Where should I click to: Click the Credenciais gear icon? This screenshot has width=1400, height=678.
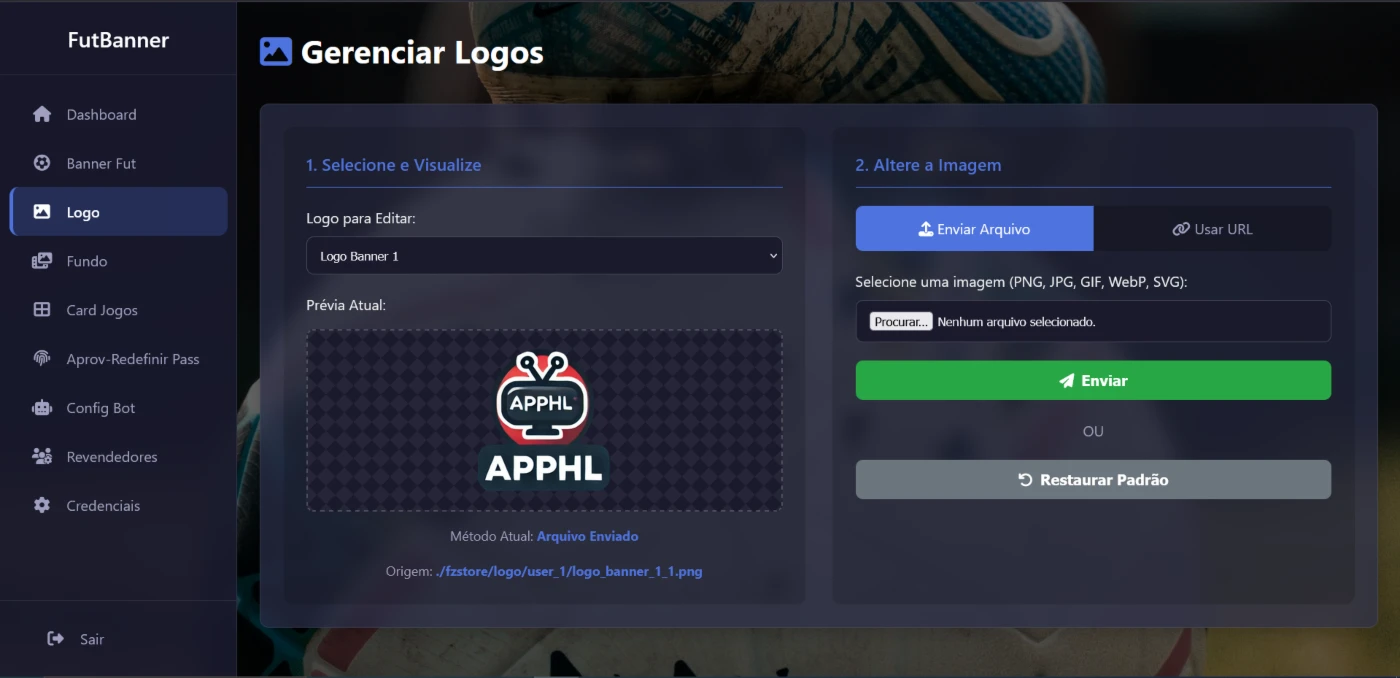pos(42,506)
